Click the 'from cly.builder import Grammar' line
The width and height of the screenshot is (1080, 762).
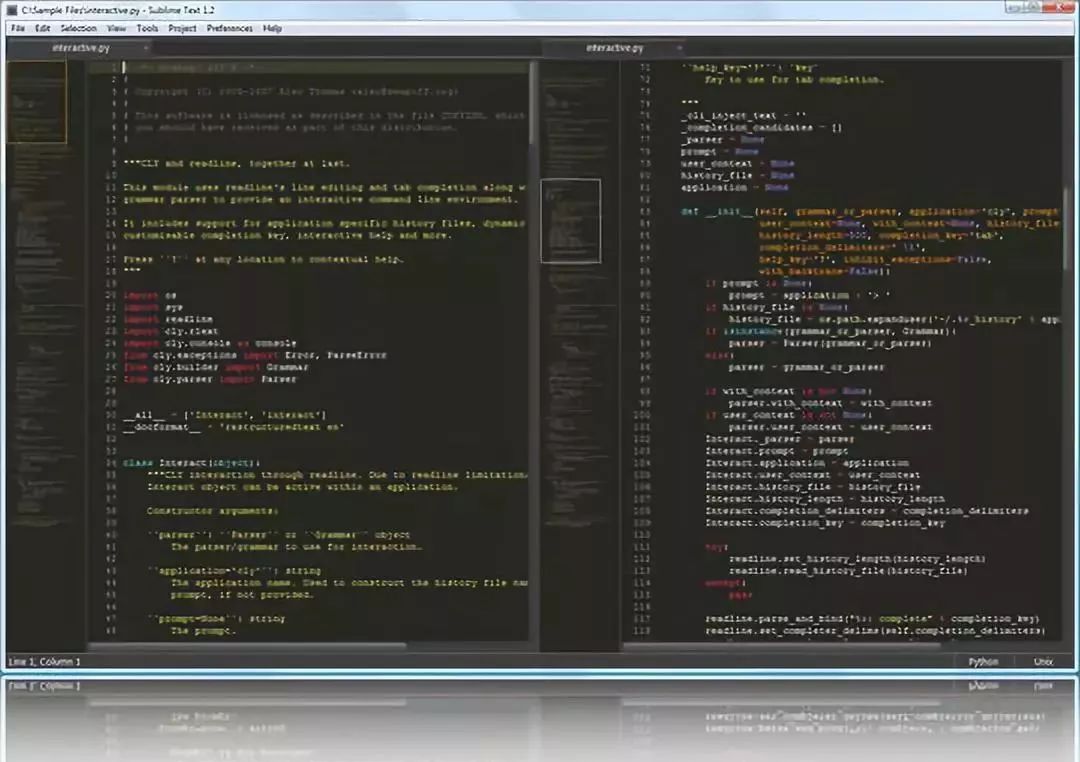[216, 367]
